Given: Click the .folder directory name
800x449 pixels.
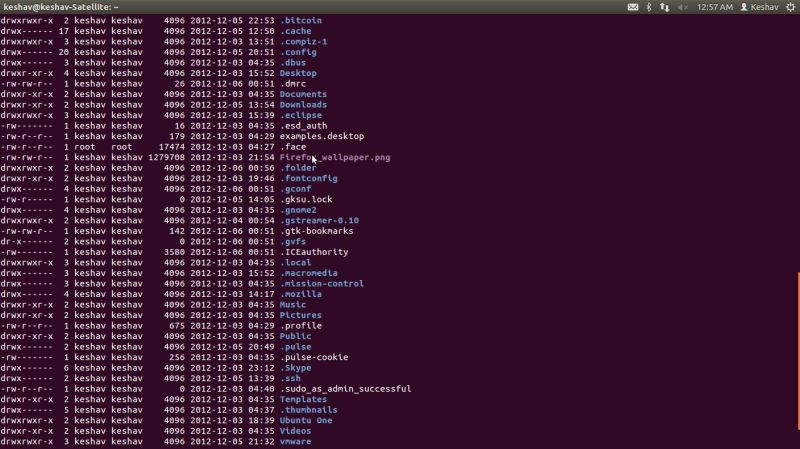Looking at the screenshot, I should [298, 168].
